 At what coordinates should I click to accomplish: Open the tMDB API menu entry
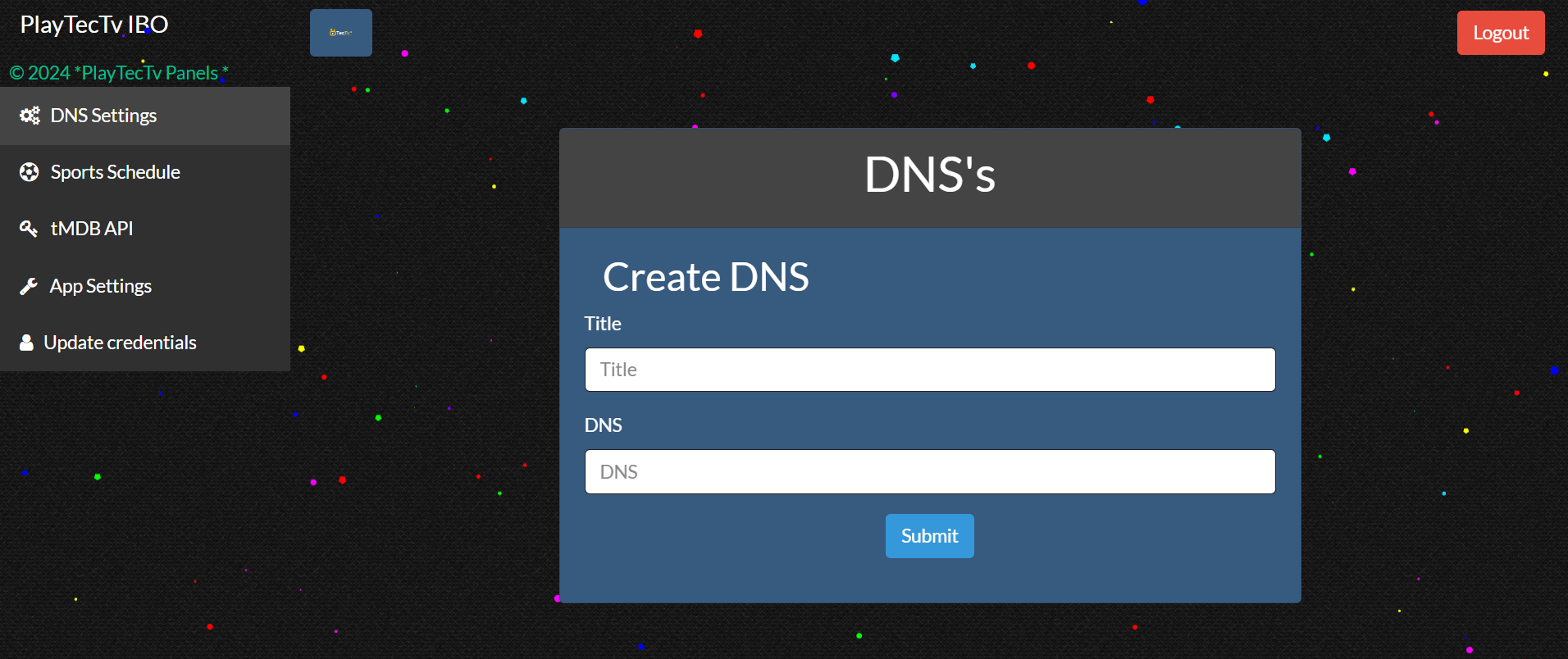pyautogui.click(x=91, y=229)
